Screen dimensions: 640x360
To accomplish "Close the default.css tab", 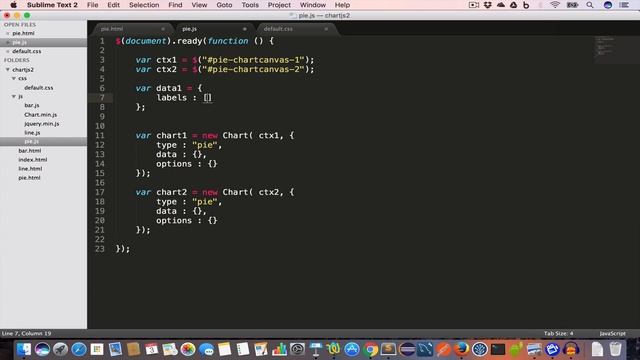I will click(326, 29).
